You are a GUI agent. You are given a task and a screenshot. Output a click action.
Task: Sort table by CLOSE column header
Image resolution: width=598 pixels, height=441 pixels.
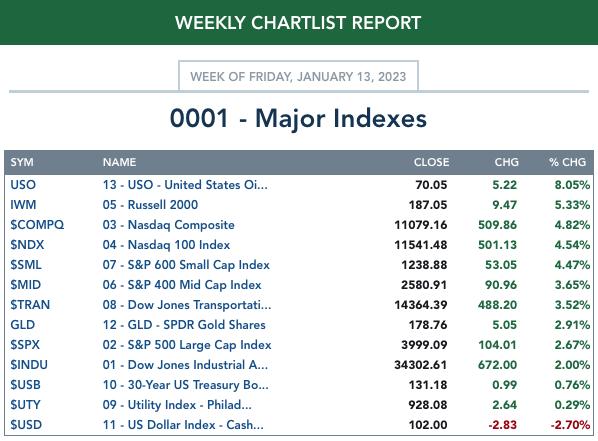[431, 162]
